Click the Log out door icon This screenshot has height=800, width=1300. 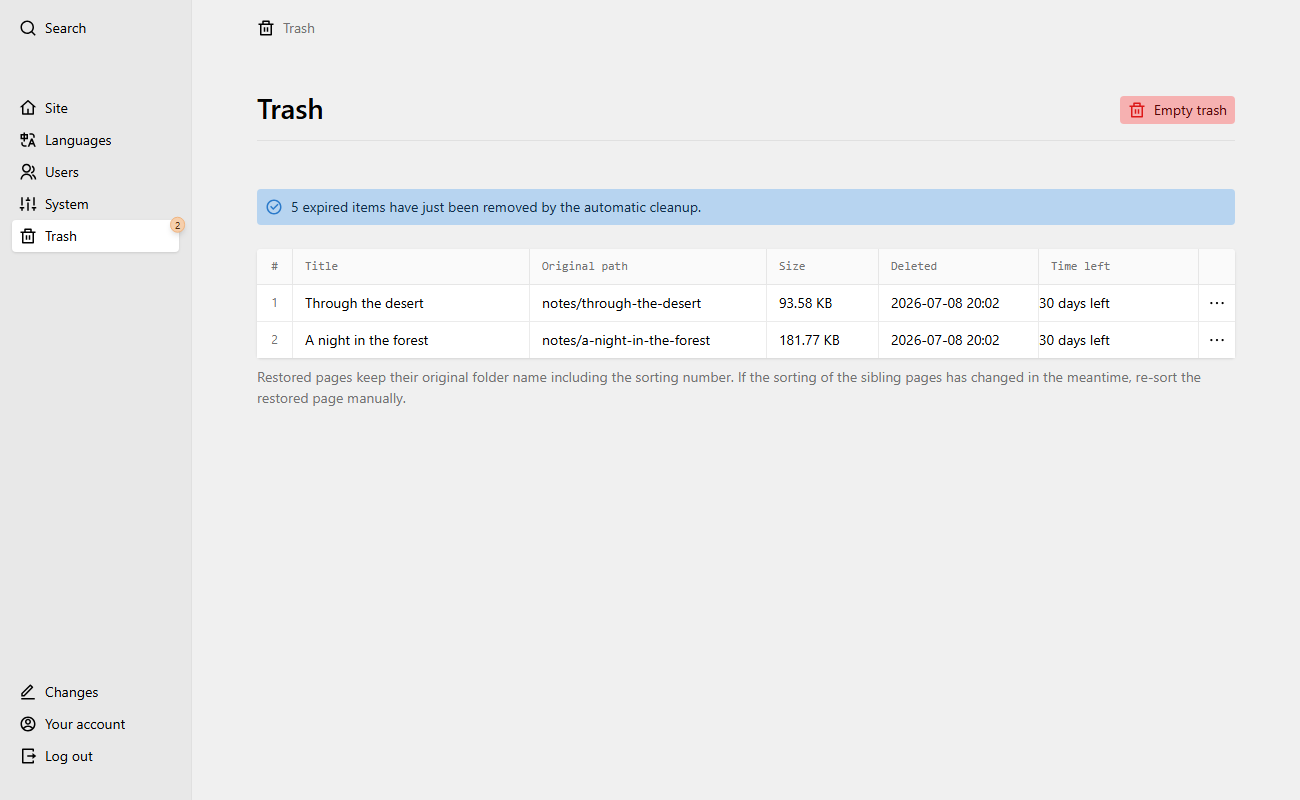coord(28,756)
